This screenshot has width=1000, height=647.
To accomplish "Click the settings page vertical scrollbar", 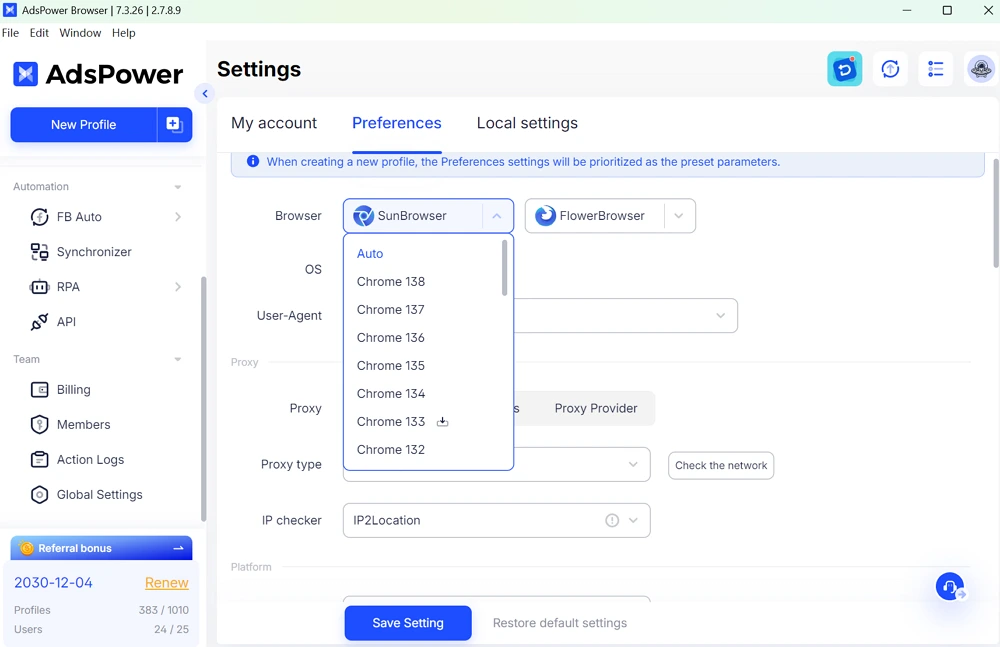I will (996, 213).
